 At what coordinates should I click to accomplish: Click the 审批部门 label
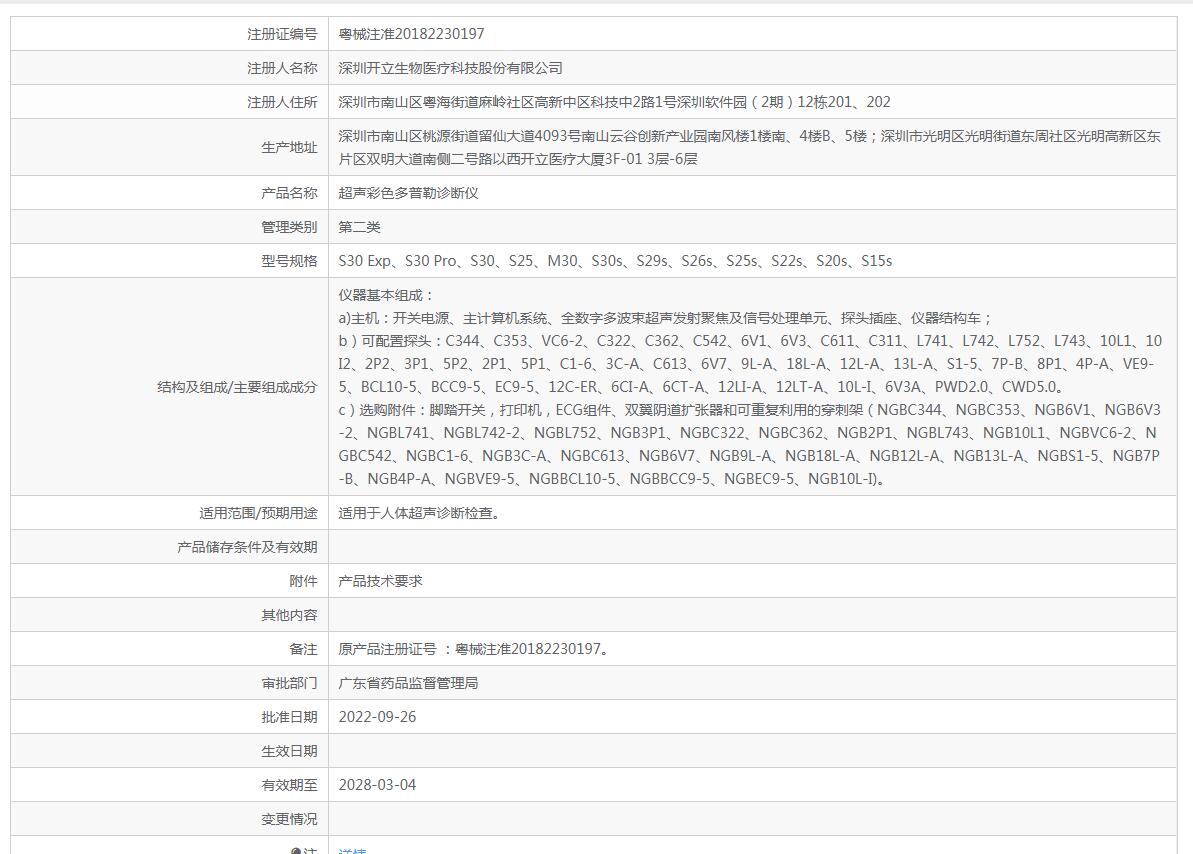(289, 684)
